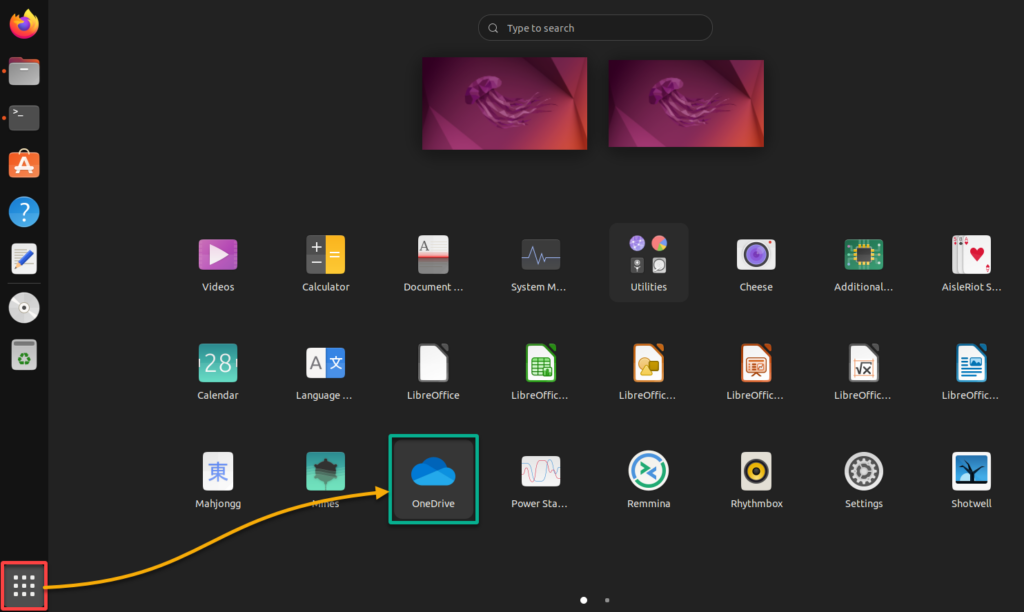Open the Calculator app

pos(326,254)
